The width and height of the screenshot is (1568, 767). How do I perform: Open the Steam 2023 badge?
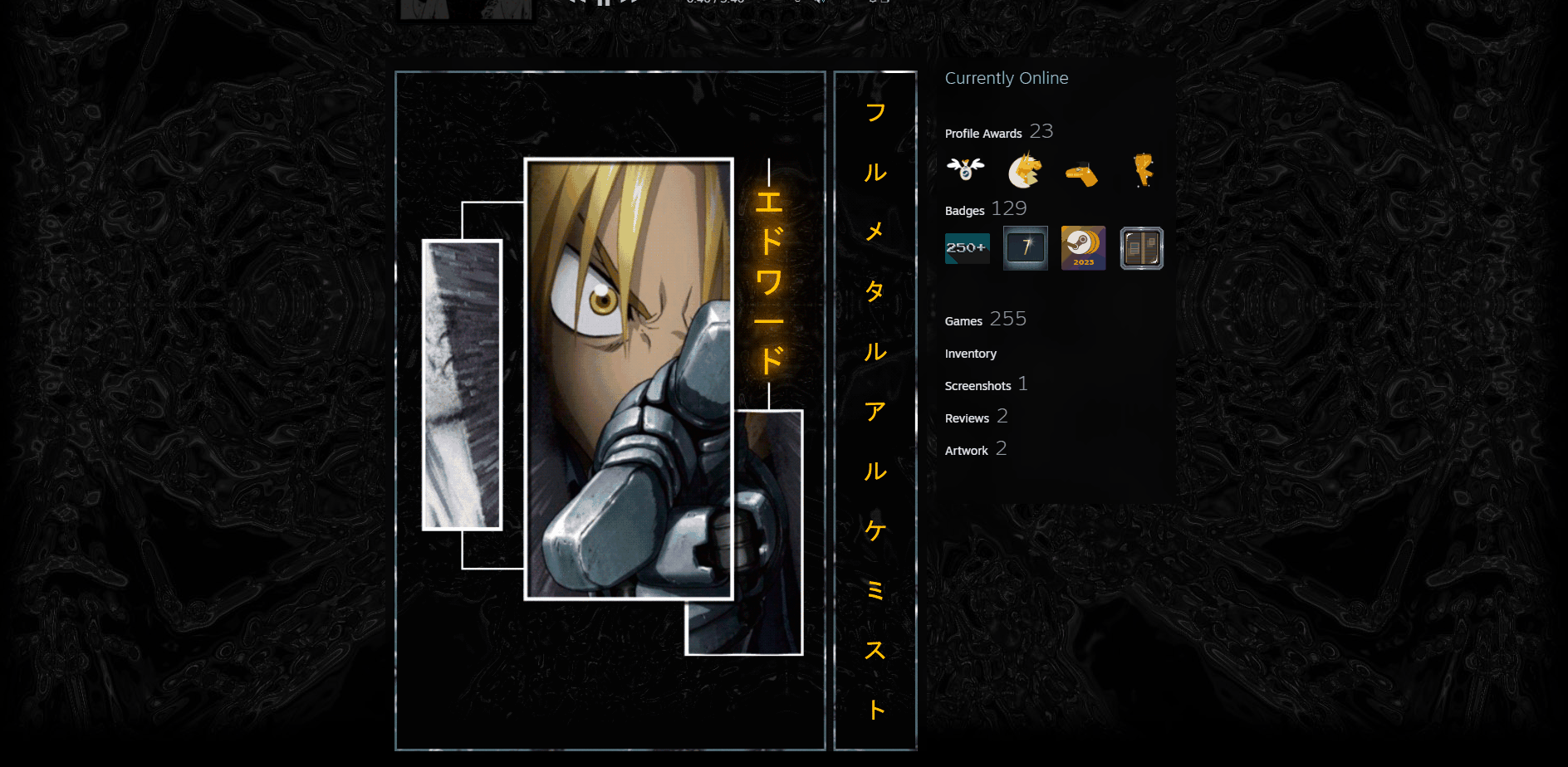[x=1084, y=248]
